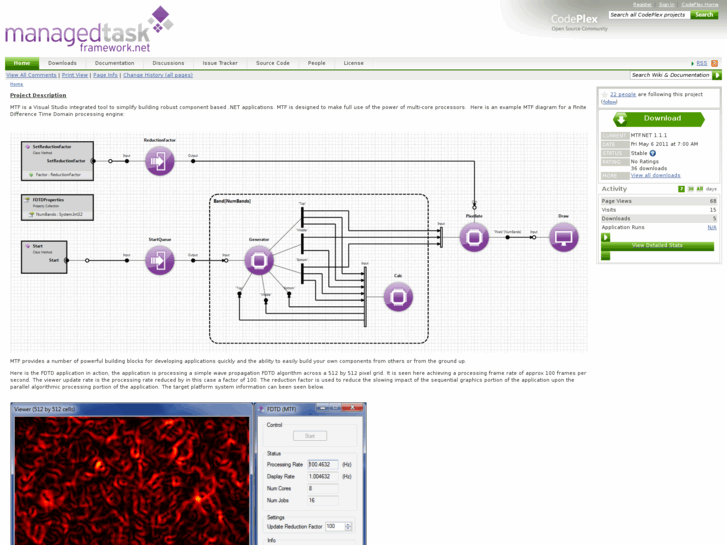Viewport: 727px width, 545px height.
Task: Click the Display Rate value field
Action: pos(323,477)
